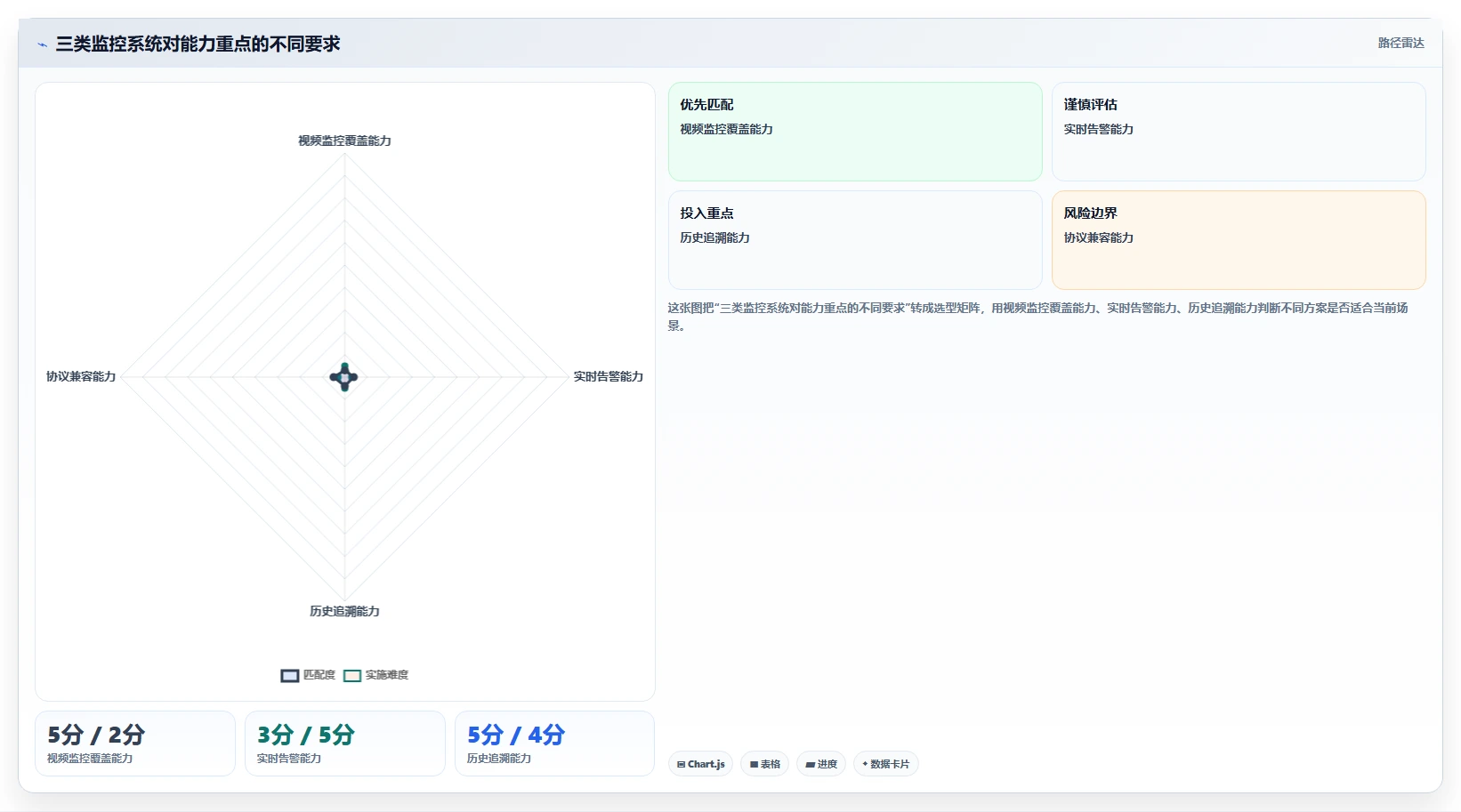Viewport: 1461px width, 812px height.
Task: Click the 历史追溯能力 radar axis label
Action: 344,611
